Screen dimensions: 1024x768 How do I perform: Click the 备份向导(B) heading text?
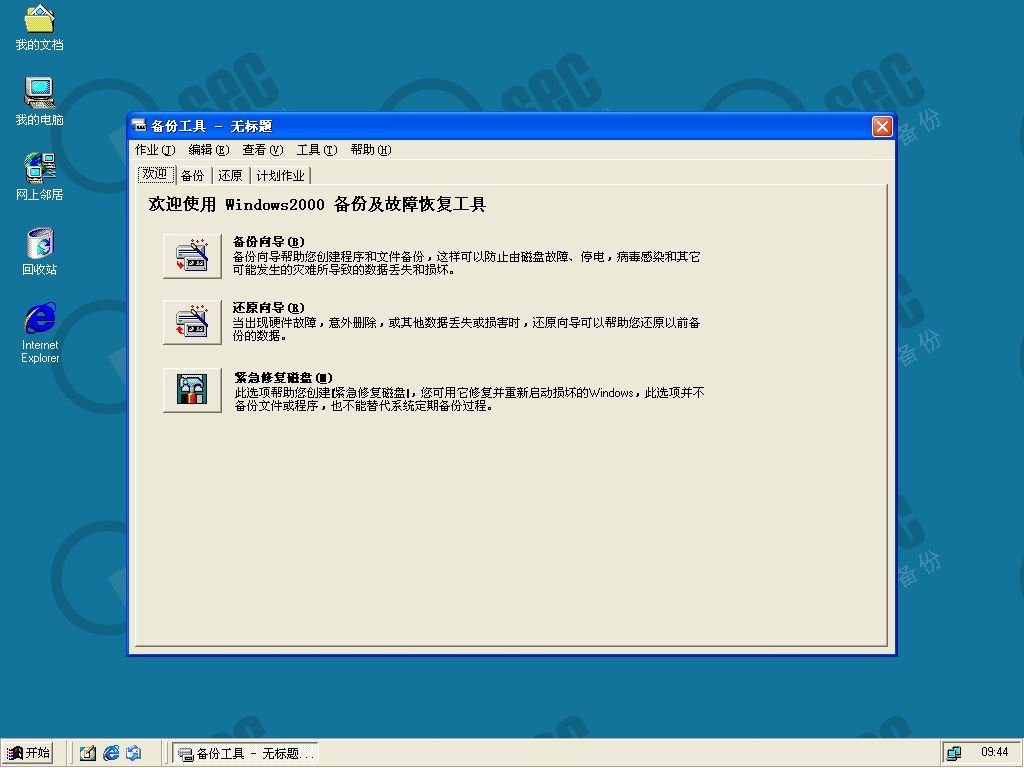[x=268, y=242]
